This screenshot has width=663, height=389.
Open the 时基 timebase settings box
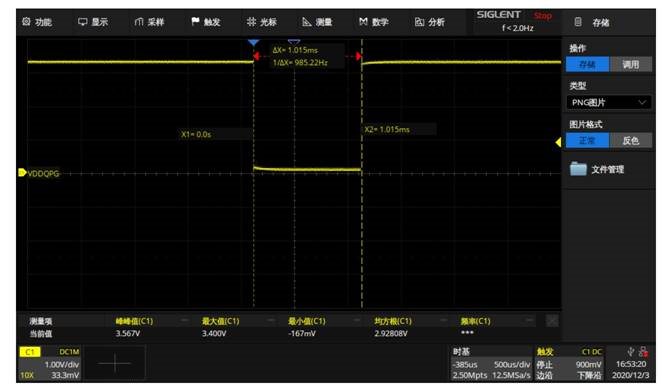pos(491,363)
